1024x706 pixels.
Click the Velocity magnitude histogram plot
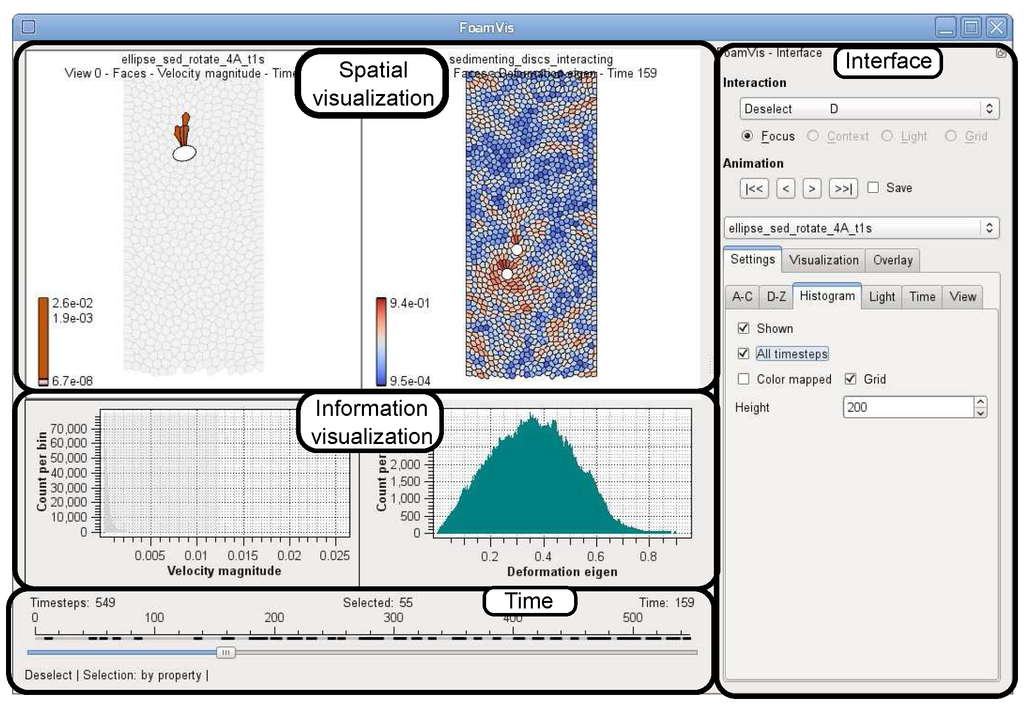click(225, 472)
